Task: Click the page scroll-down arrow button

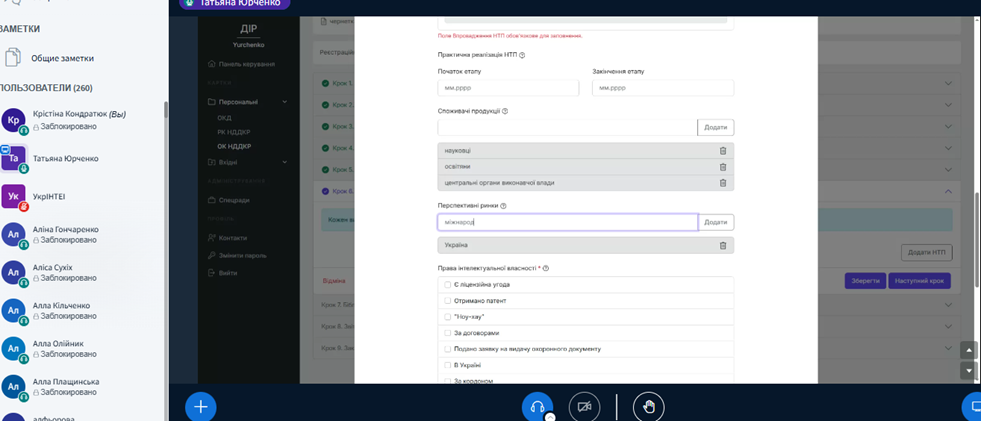Action: (x=967, y=371)
